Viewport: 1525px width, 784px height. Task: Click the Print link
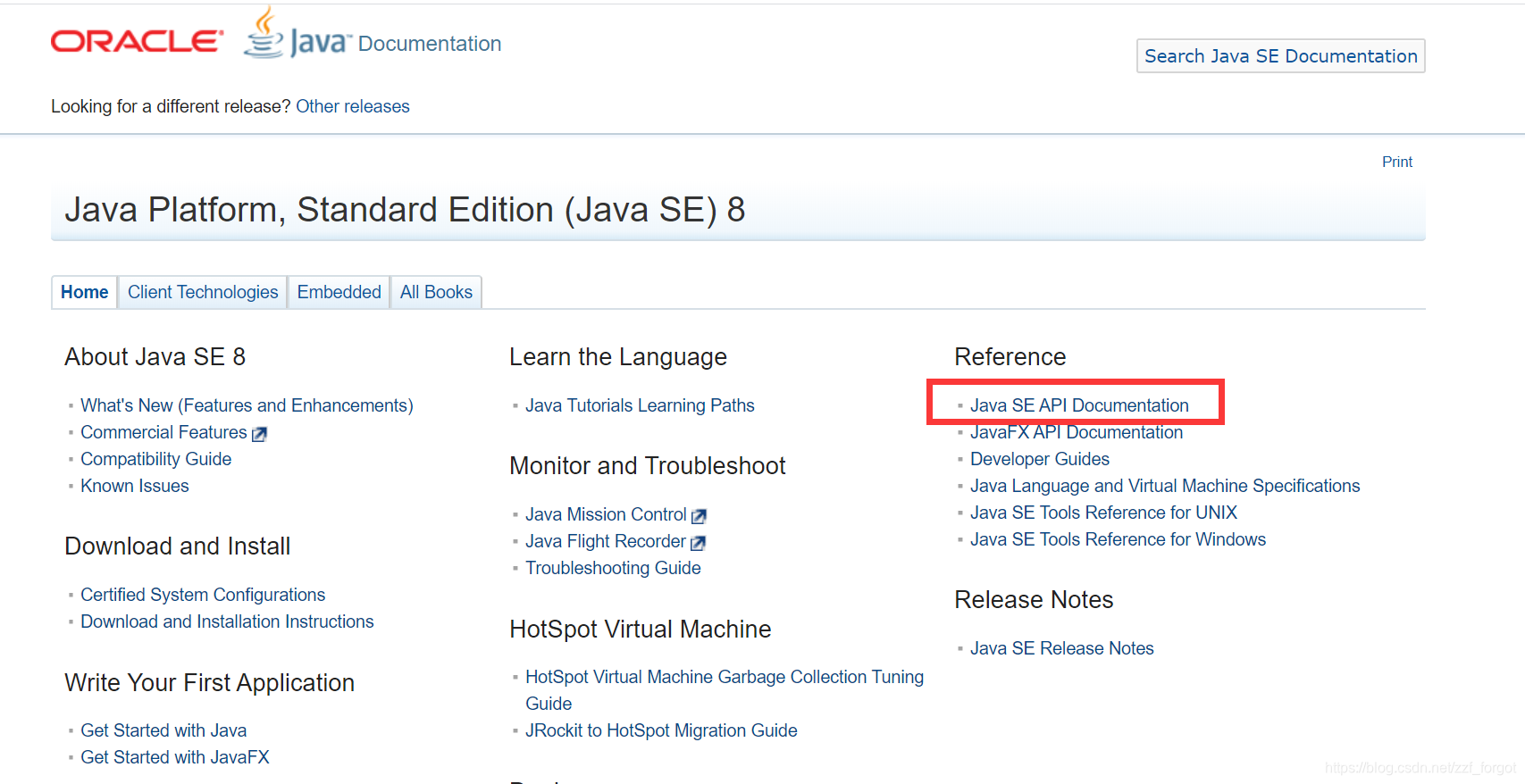click(x=1397, y=162)
